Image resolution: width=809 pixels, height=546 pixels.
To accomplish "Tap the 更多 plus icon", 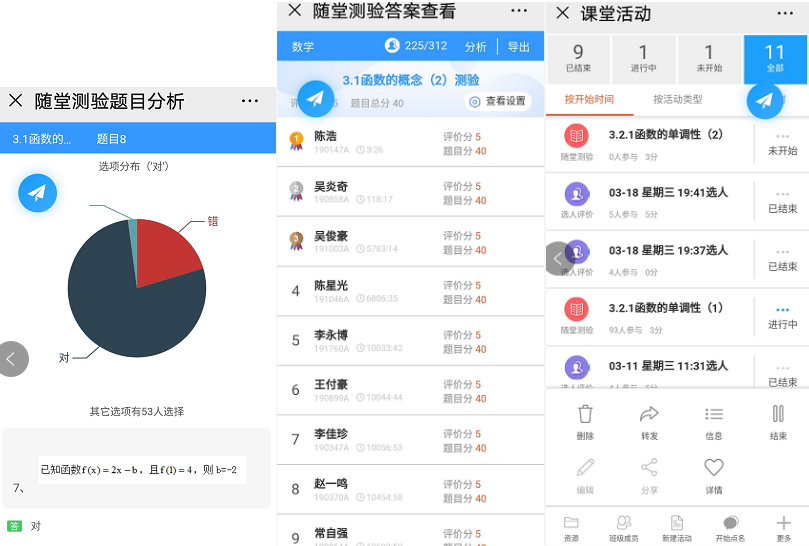I will [784, 525].
